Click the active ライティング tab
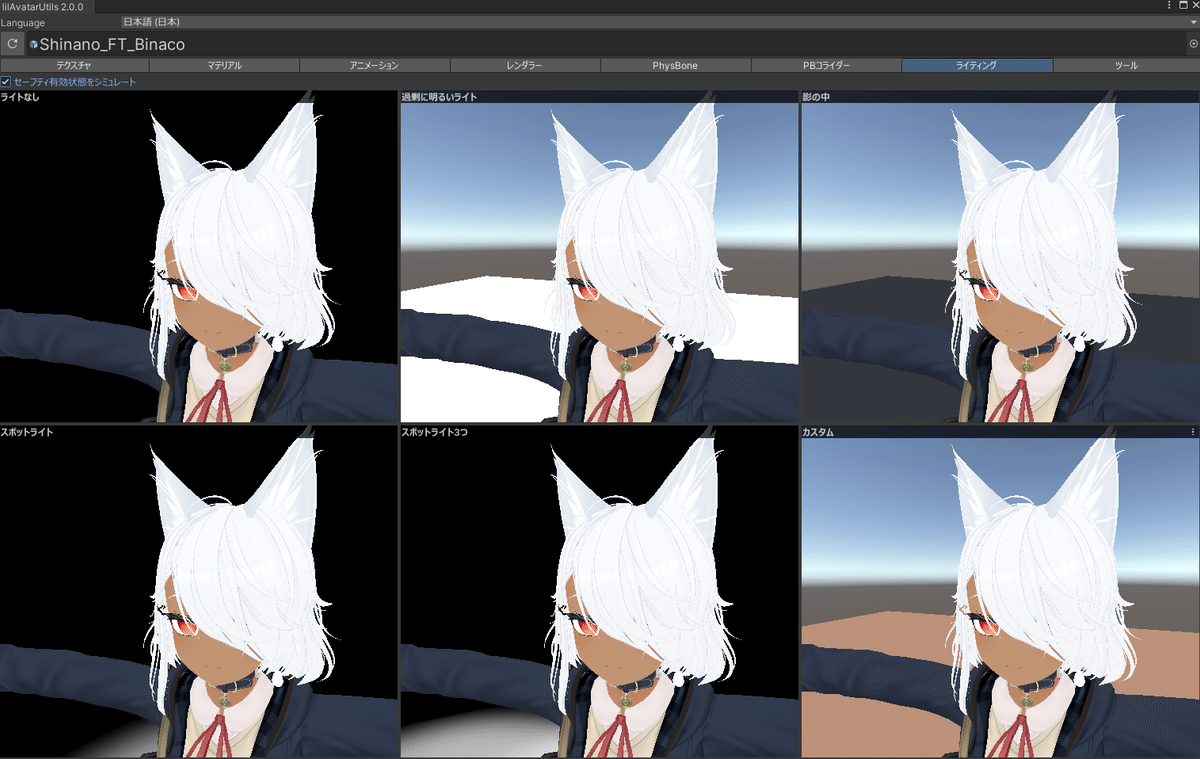 (976, 65)
